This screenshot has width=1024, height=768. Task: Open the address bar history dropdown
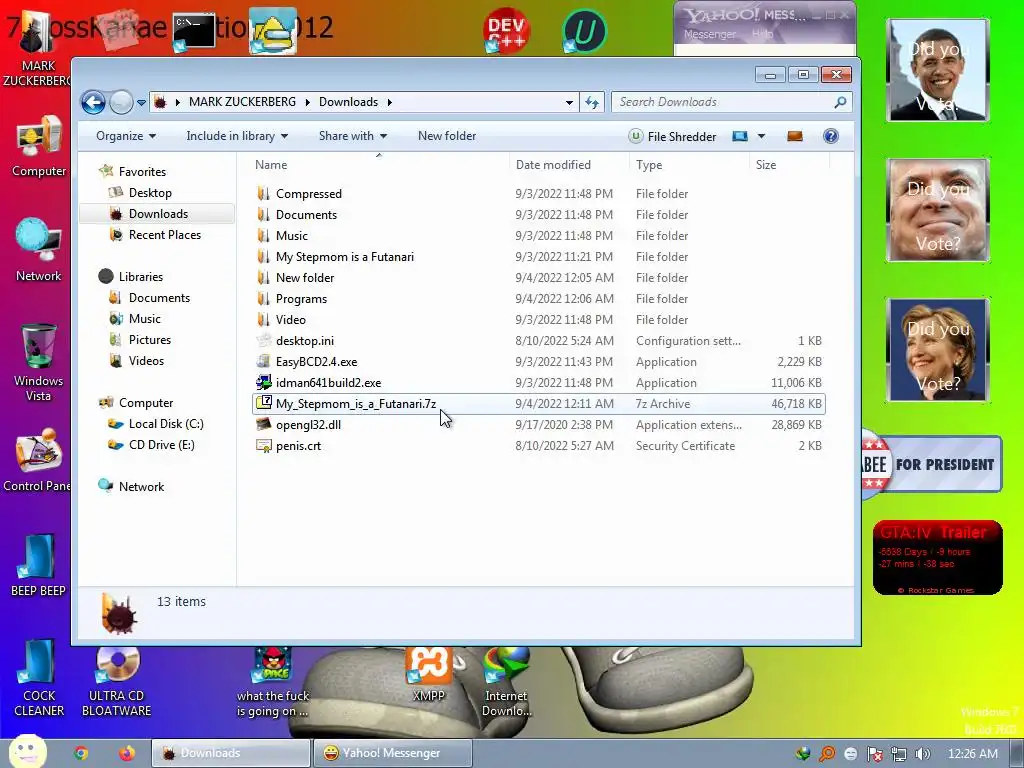click(569, 103)
